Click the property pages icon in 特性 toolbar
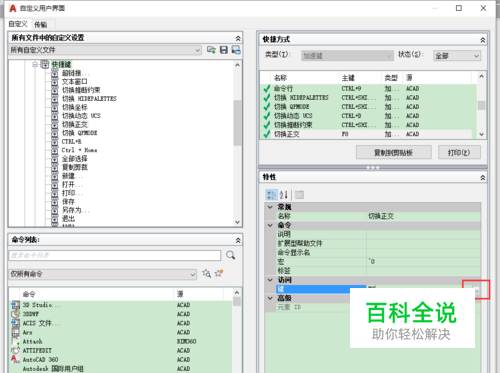The width and height of the screenshot is (500, 373). click(x=299, y=195)
